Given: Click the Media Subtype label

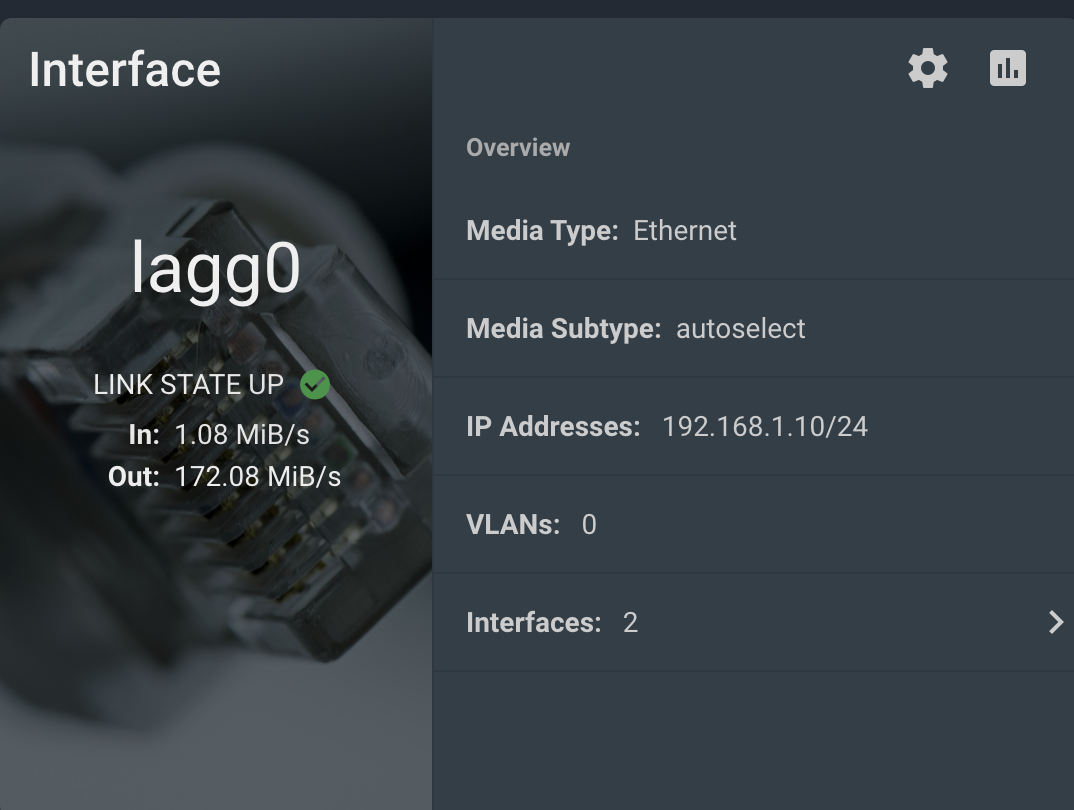Looking at the screenshot, I should coord(564,329).
